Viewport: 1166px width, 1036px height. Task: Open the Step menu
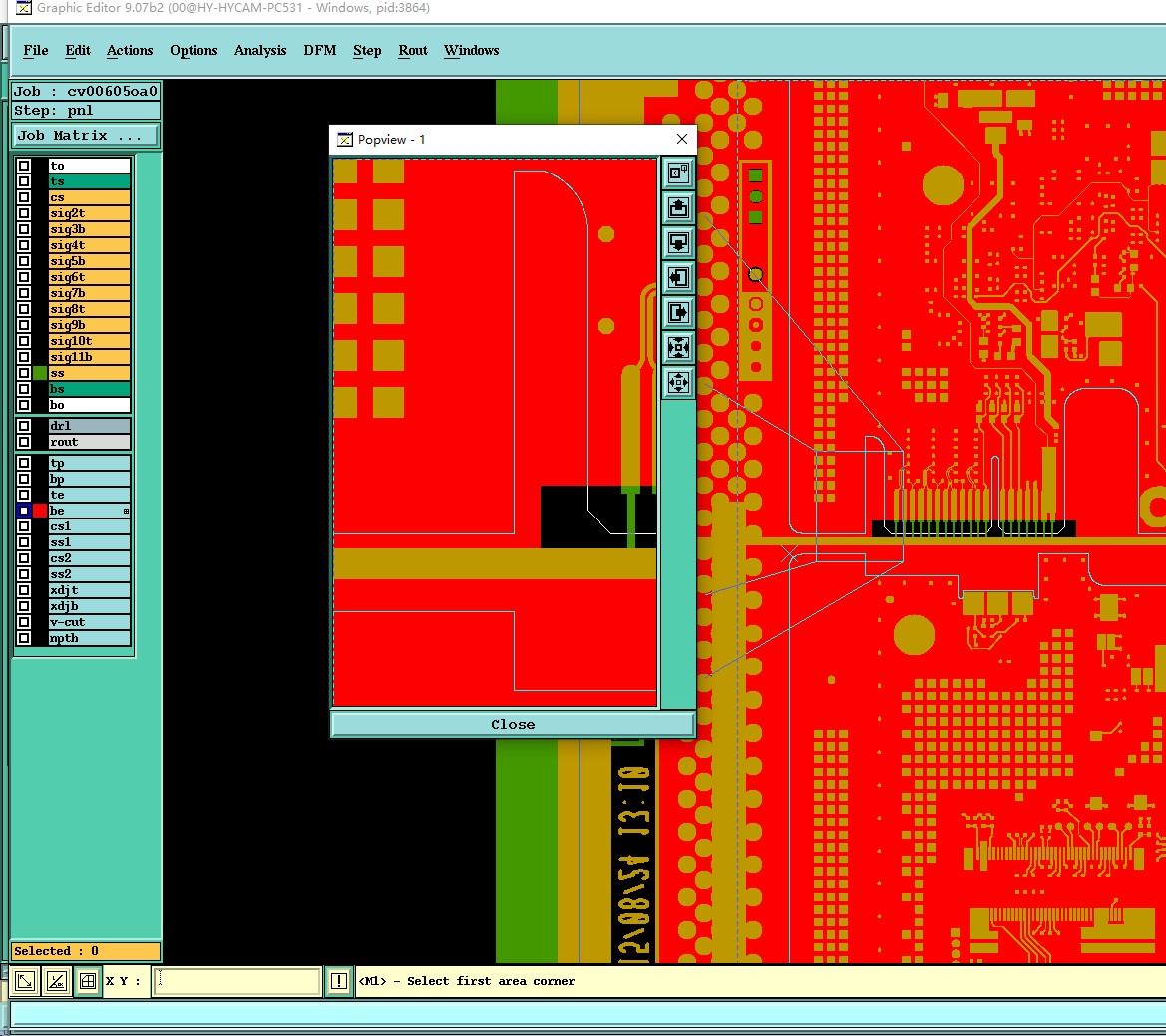367,50
